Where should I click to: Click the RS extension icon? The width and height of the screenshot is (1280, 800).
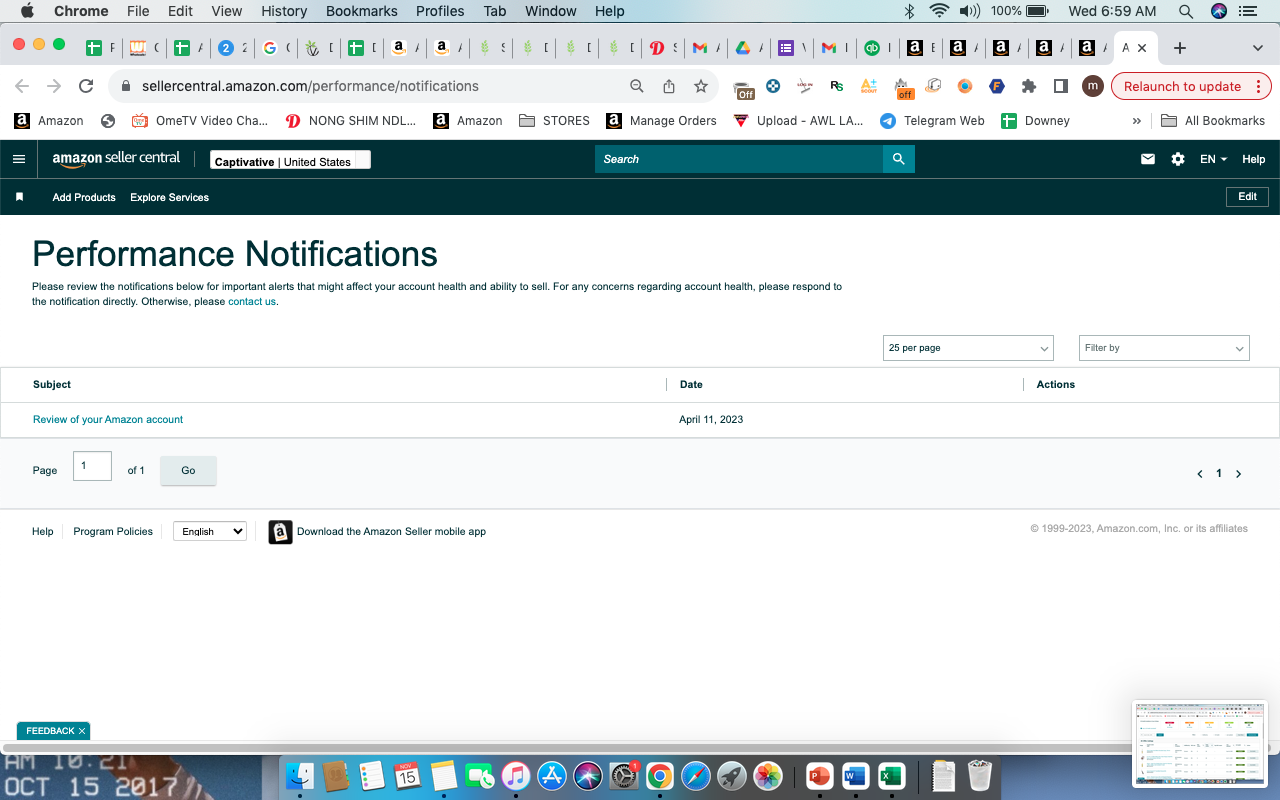pos(837,86)
